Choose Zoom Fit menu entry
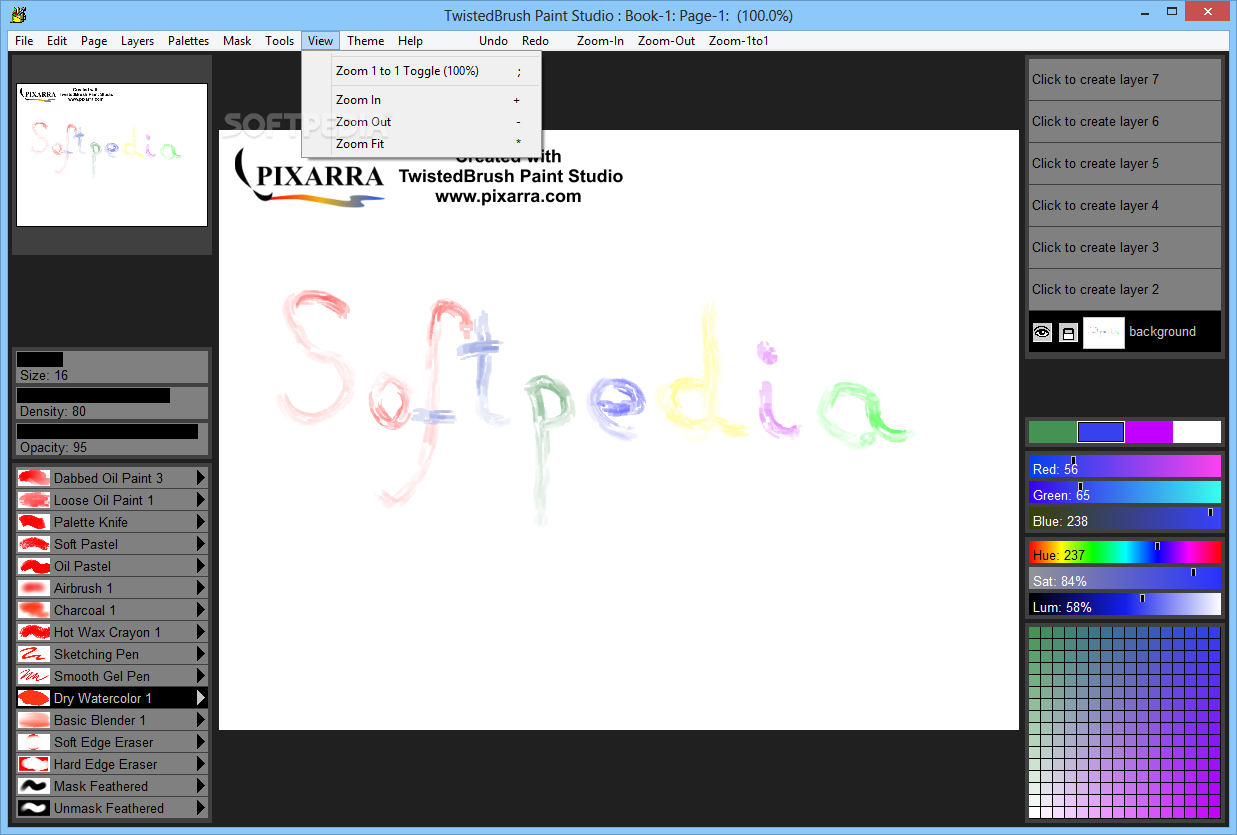The image size is (1237, 835). click(422, 144)
